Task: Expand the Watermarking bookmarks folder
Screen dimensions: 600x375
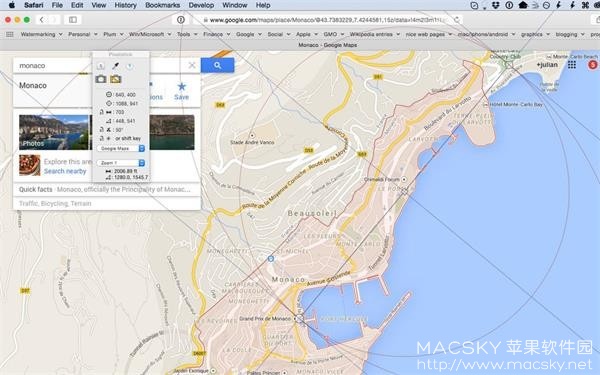Action: 42,34
